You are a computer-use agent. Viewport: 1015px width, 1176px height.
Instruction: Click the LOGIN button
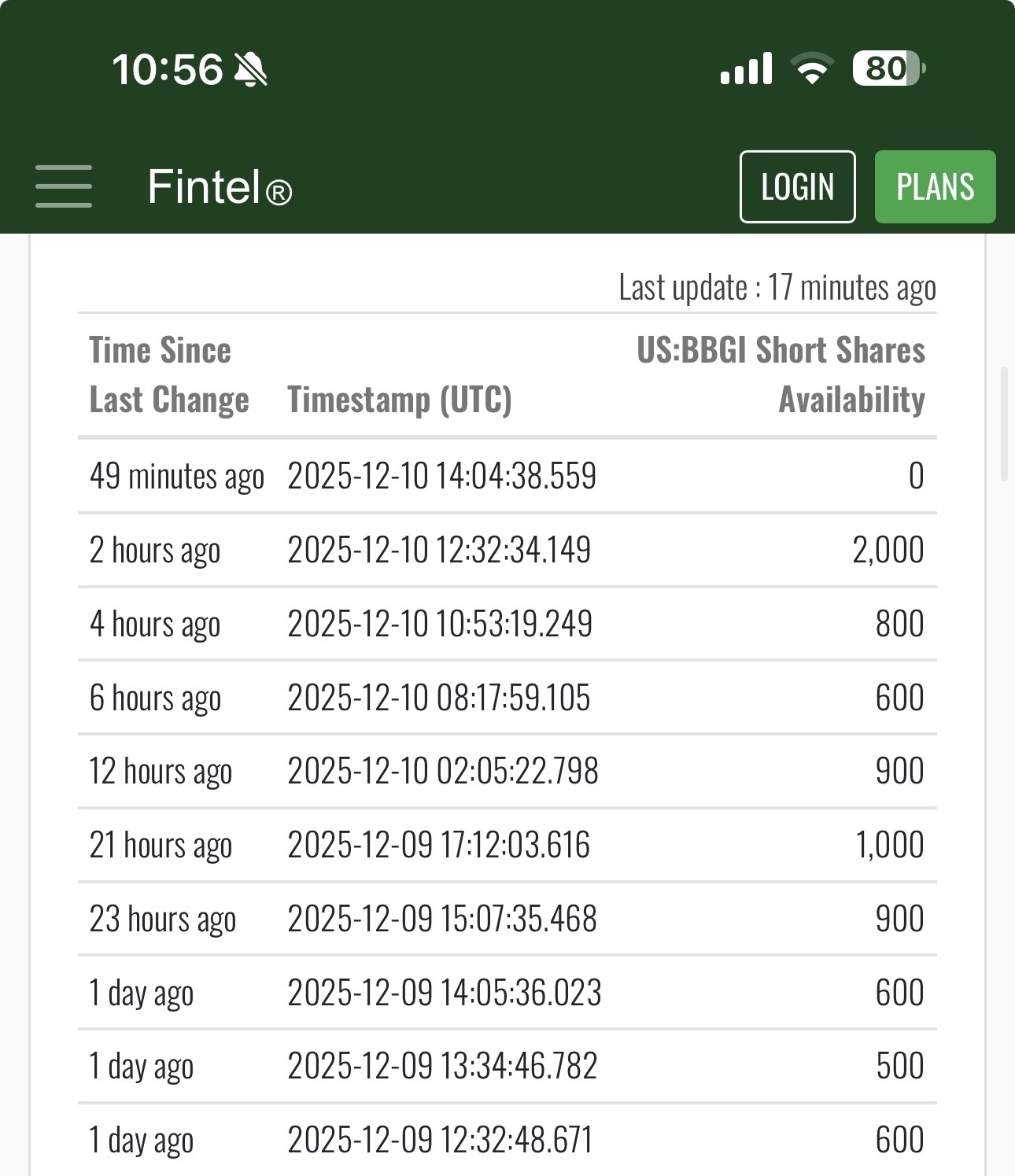tap(797, 186)
